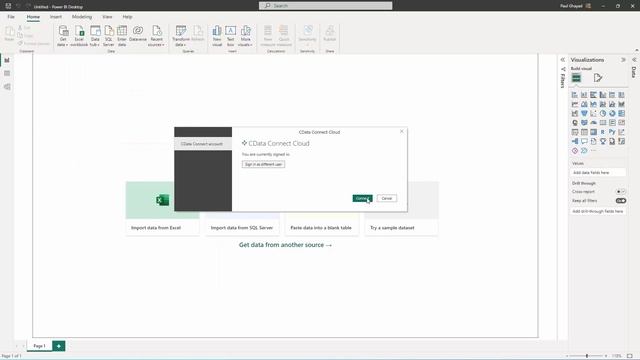Collapse the Visualizations pane with chevrons
The image size is (640, 360).
[x=623, y=60]
